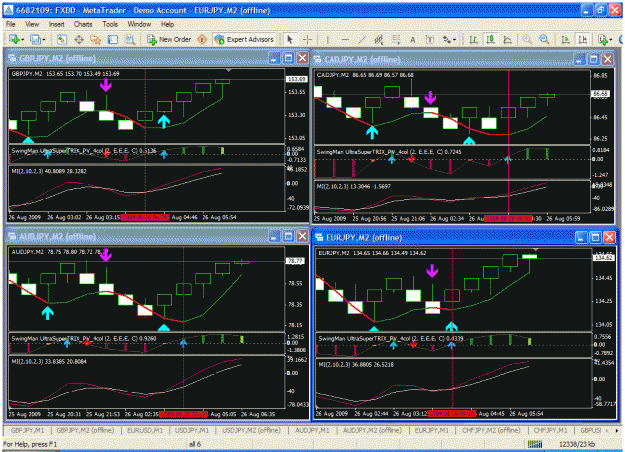Switch to the CHFJPY,M1 chart tab
This screenshot has width=625, height=452.
(550, 430)
